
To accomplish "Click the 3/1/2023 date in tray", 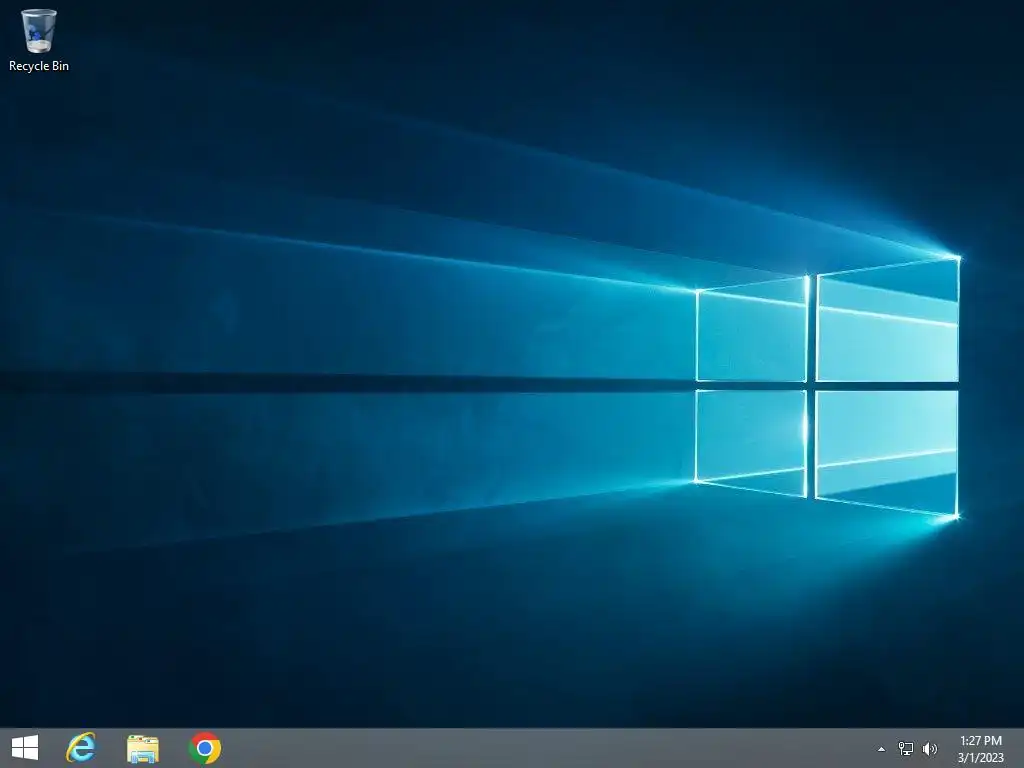I will pyautogui.click(x=980, y=758).
